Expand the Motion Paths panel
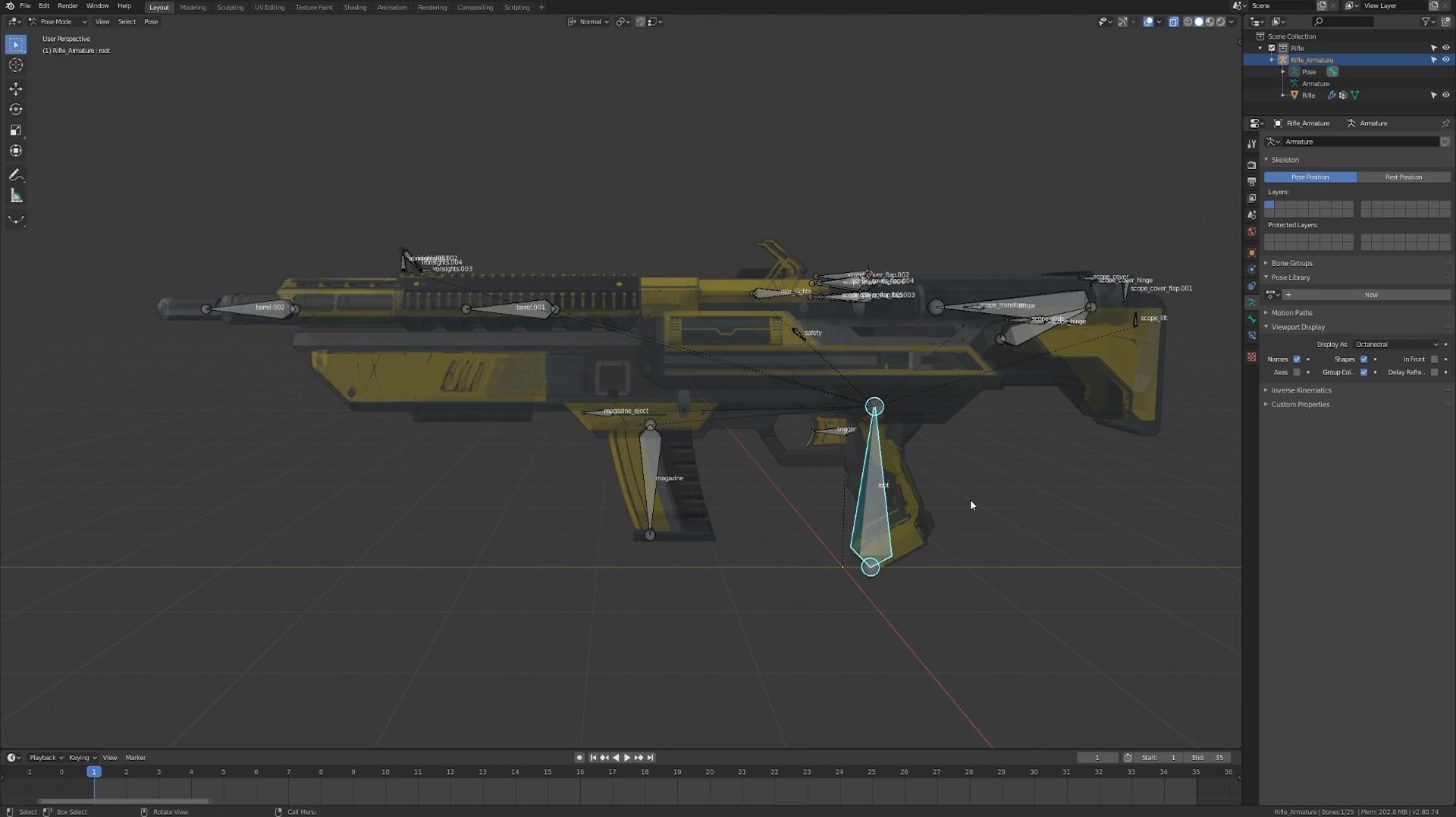Image resolution: width=1456 pixels, height=817 pixels. point(1291,313)
